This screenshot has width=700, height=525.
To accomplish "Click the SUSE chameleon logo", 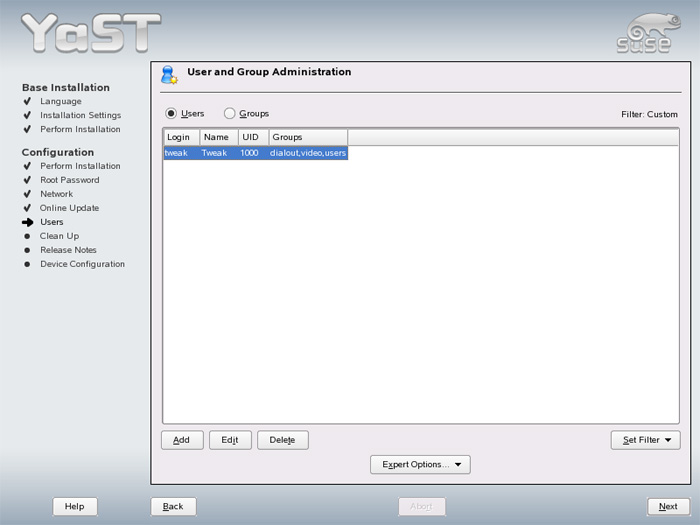I will click(x=650, y=33).
